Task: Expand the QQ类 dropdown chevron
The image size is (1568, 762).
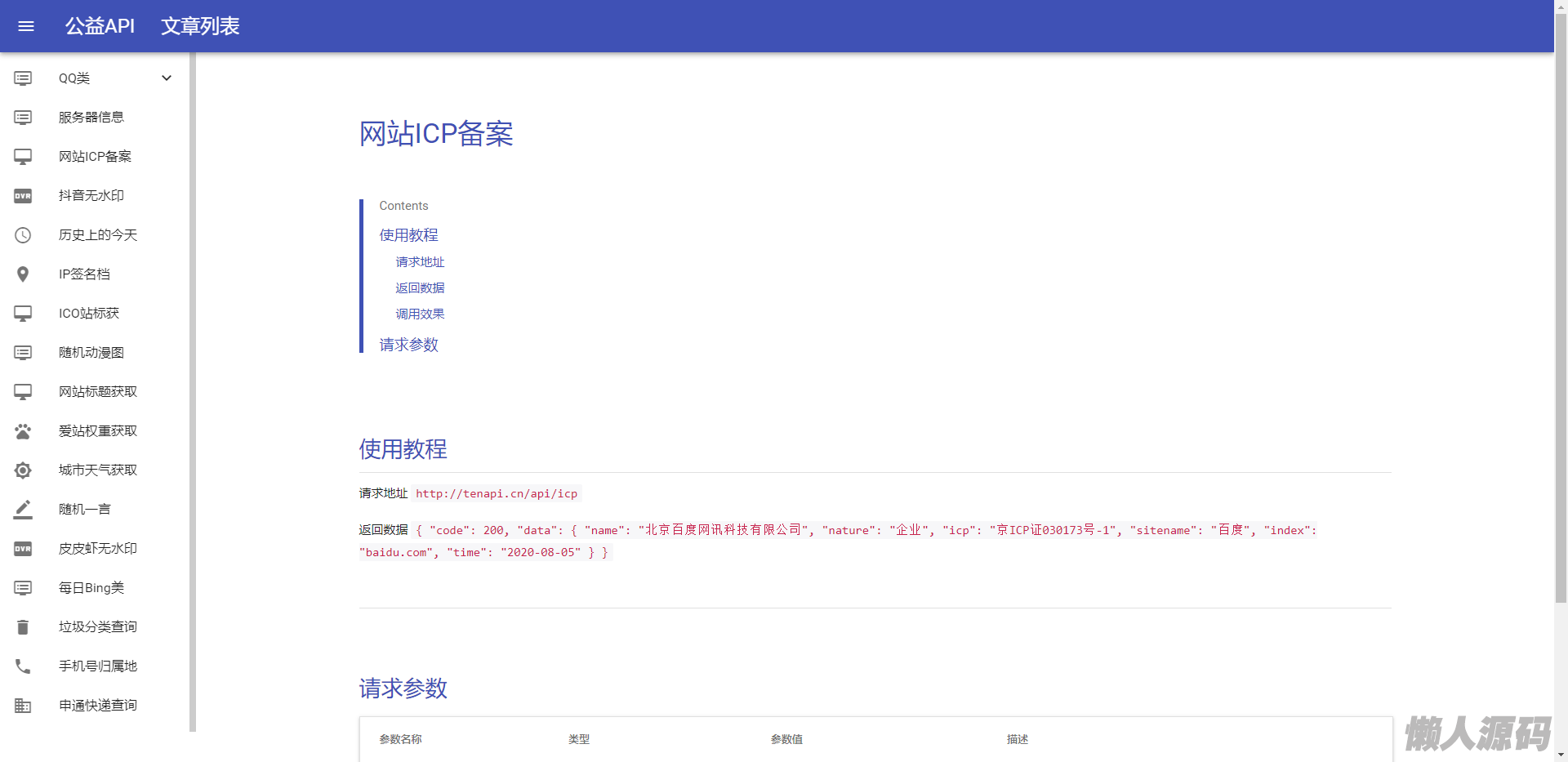Action: pos(167,78)
